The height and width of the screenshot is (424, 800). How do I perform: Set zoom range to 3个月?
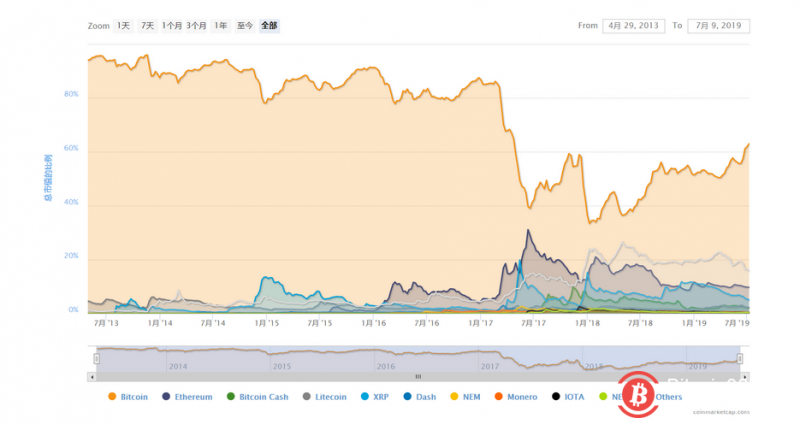point(196,26)
